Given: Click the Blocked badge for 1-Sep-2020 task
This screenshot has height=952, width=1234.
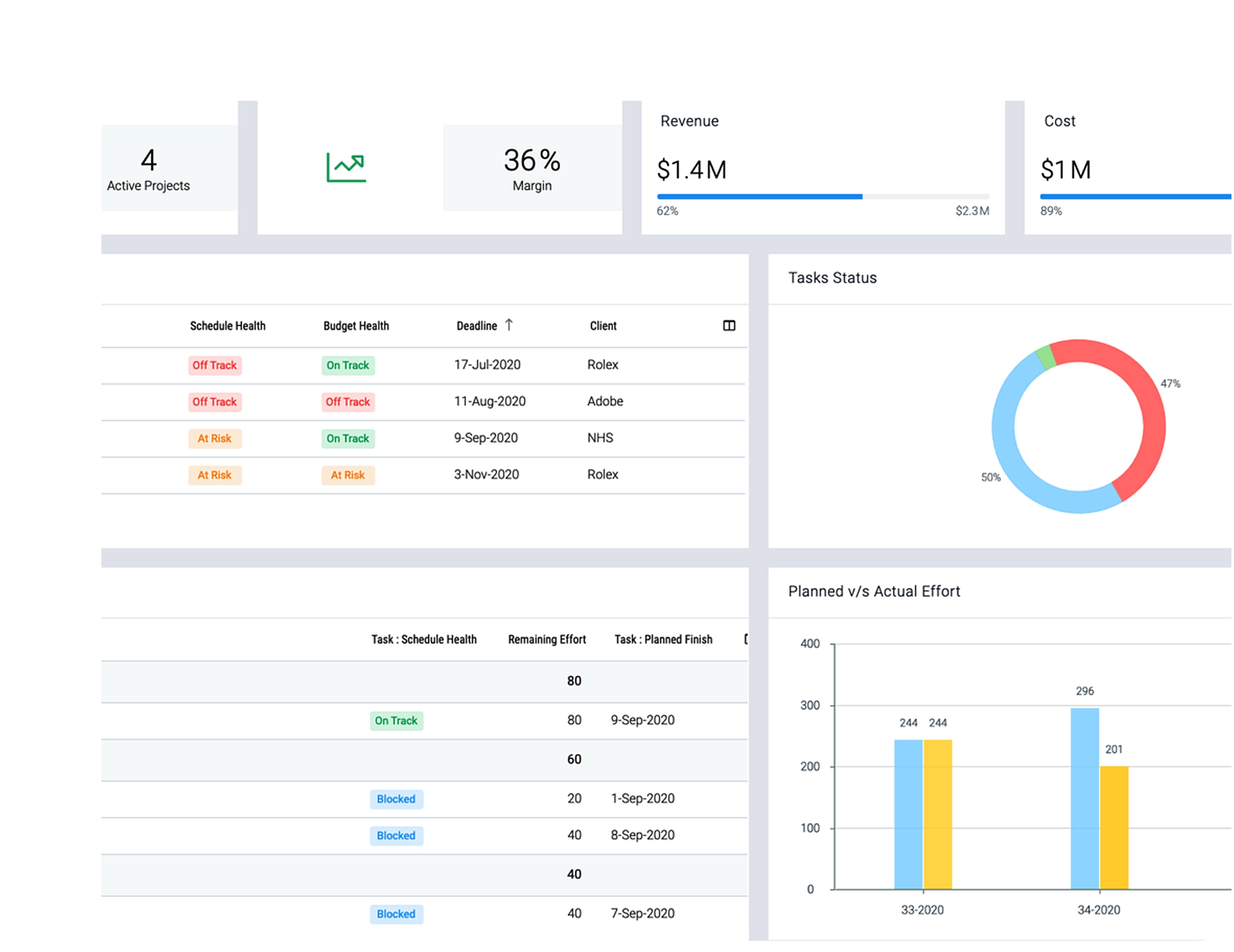Looking at the screenshot, I should coord(396,799).
